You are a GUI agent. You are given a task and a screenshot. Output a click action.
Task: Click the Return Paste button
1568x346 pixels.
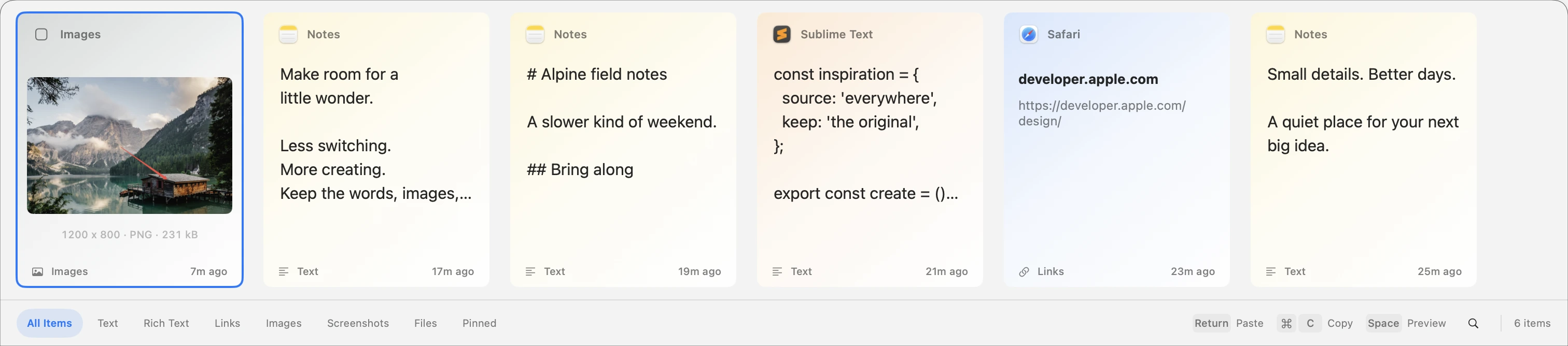(x=1228, y=324)
